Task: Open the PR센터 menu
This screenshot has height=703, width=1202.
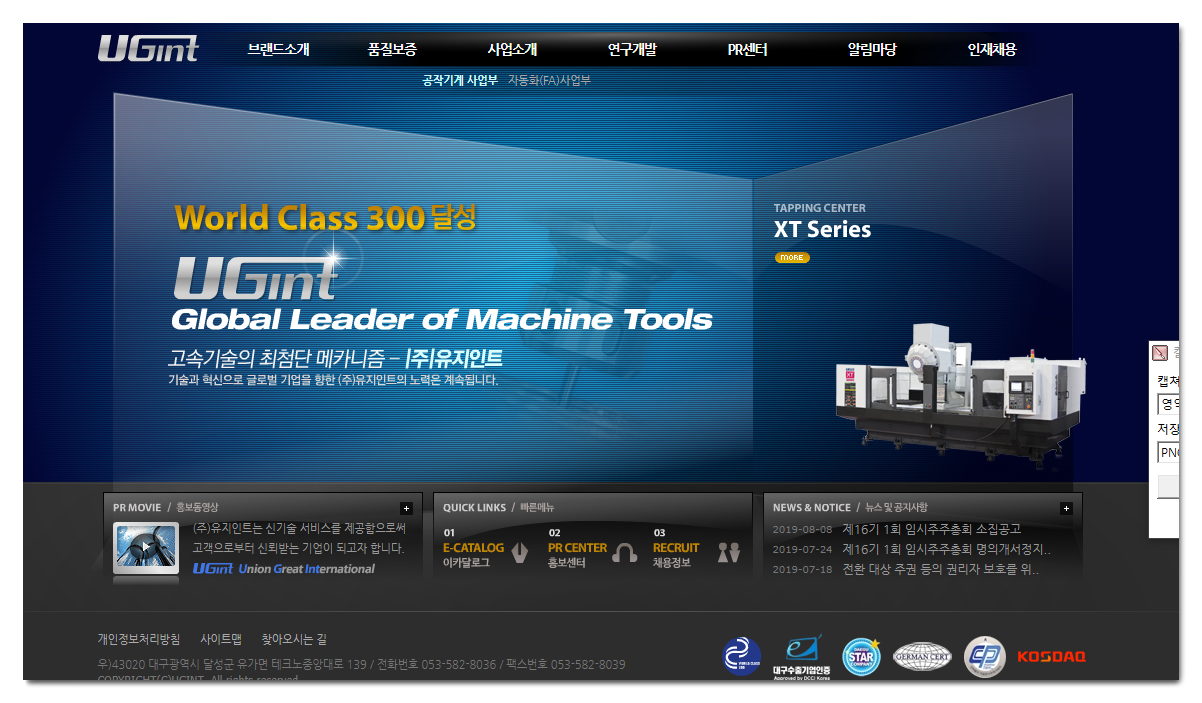Action: click(x=748, y=49)
